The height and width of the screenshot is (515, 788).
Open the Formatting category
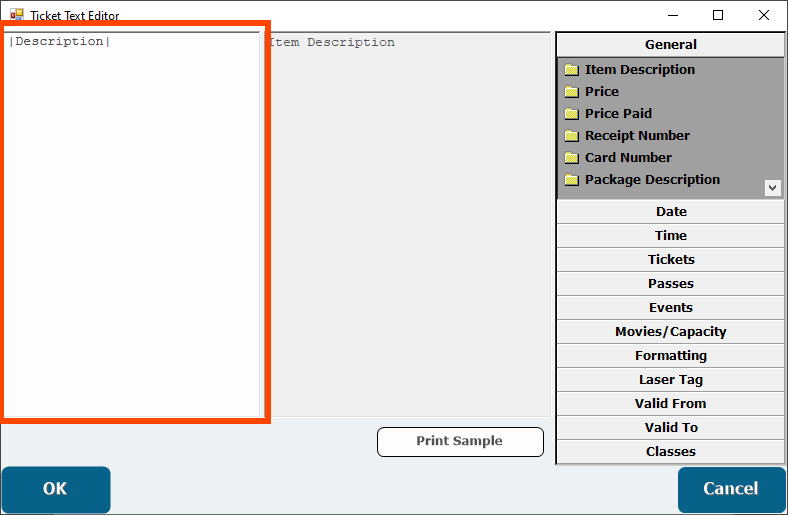[x=670, y=356]
